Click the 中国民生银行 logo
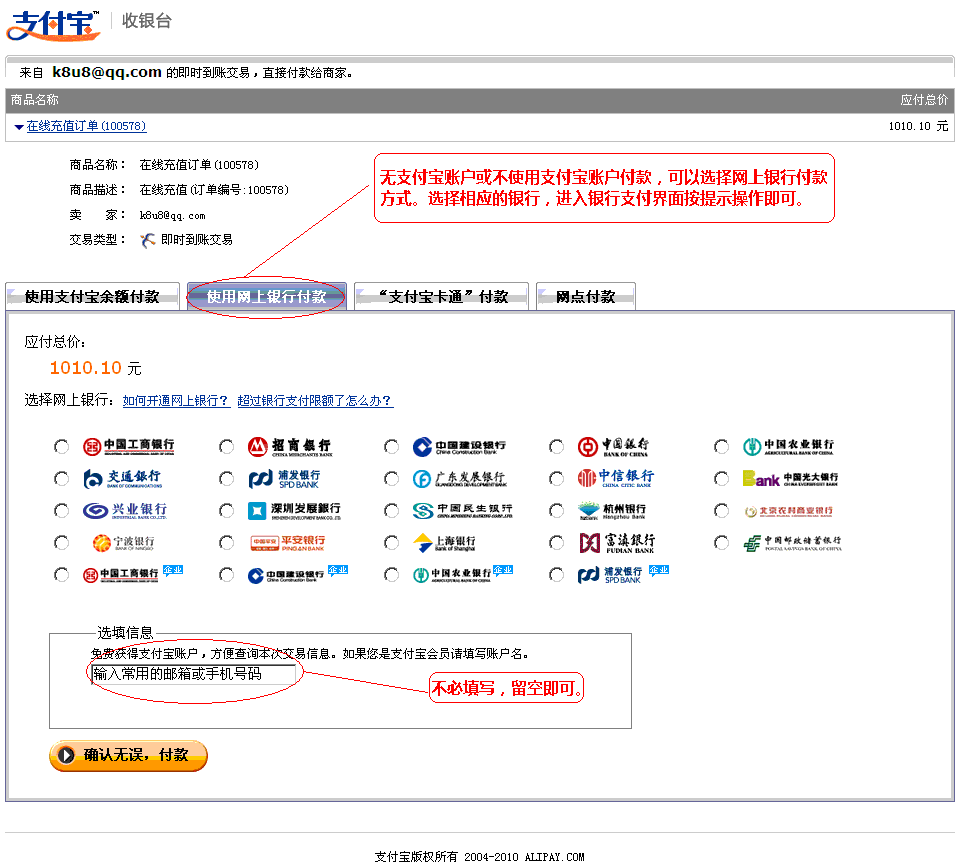The image size is (976, 865). 462,511
